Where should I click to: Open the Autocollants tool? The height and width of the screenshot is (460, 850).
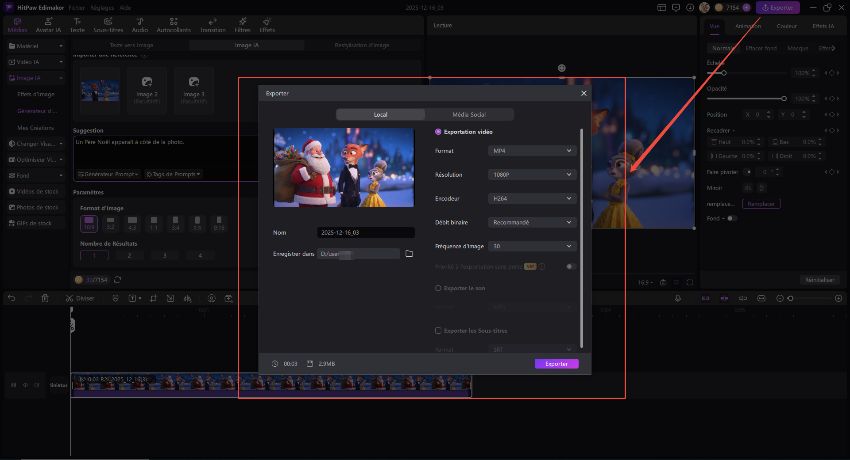click(173, 25)
